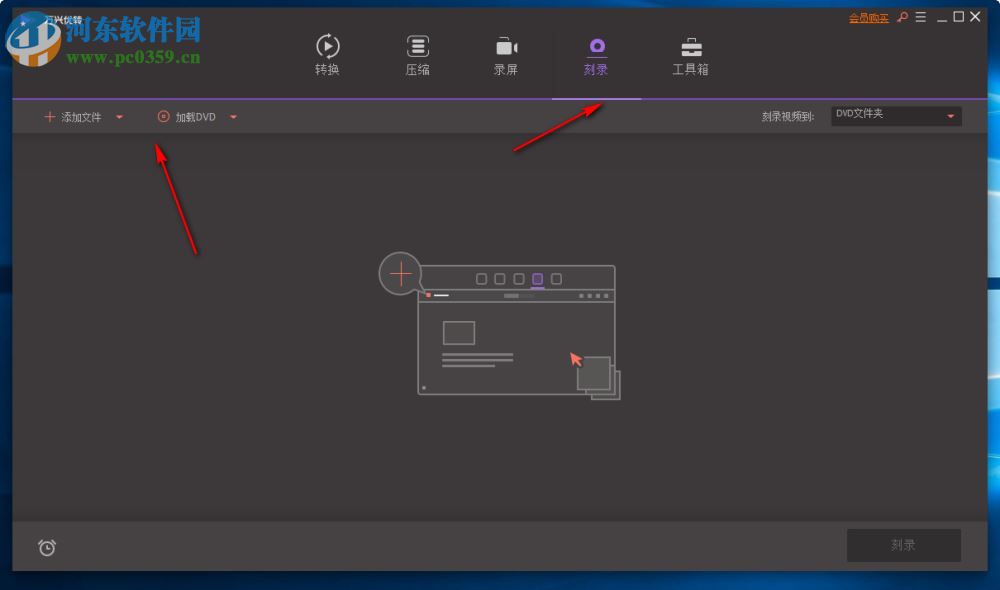
Task: Open the 转换 (Convert) tab
Action: coord(327,55)
